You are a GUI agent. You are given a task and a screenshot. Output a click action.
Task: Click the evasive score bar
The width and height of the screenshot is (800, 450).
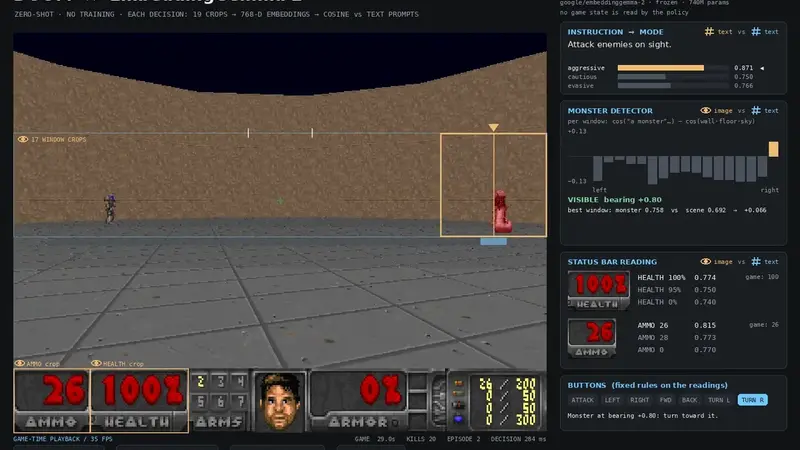coord(644,86)
